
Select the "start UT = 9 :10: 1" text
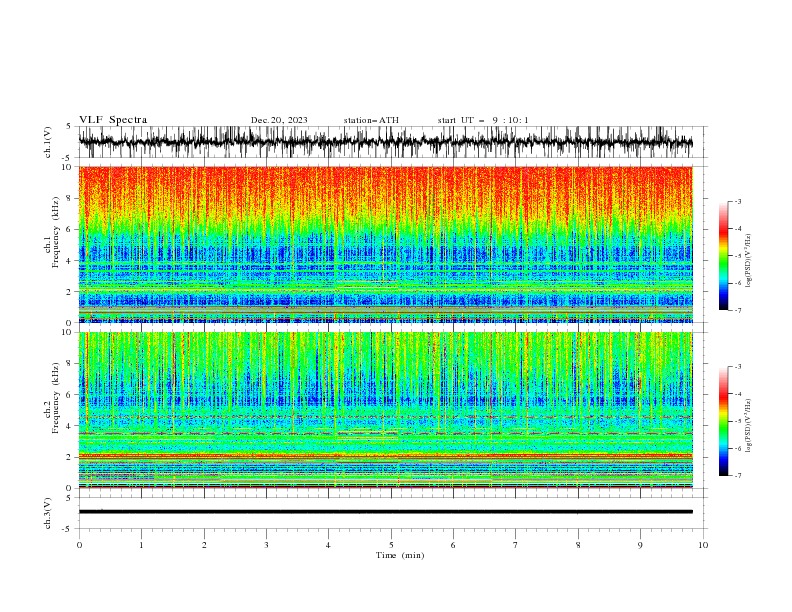(x=483, y=120)
